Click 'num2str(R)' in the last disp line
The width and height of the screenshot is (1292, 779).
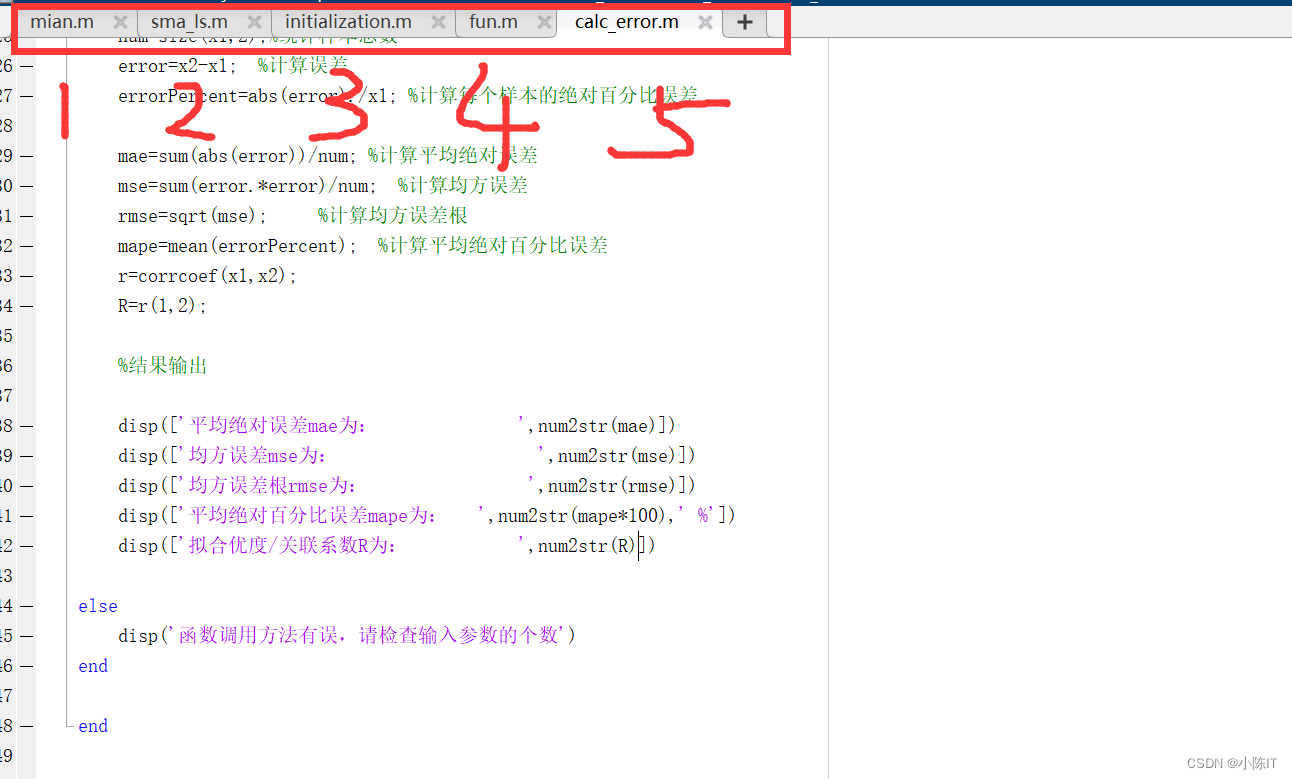tap(587, 546)
